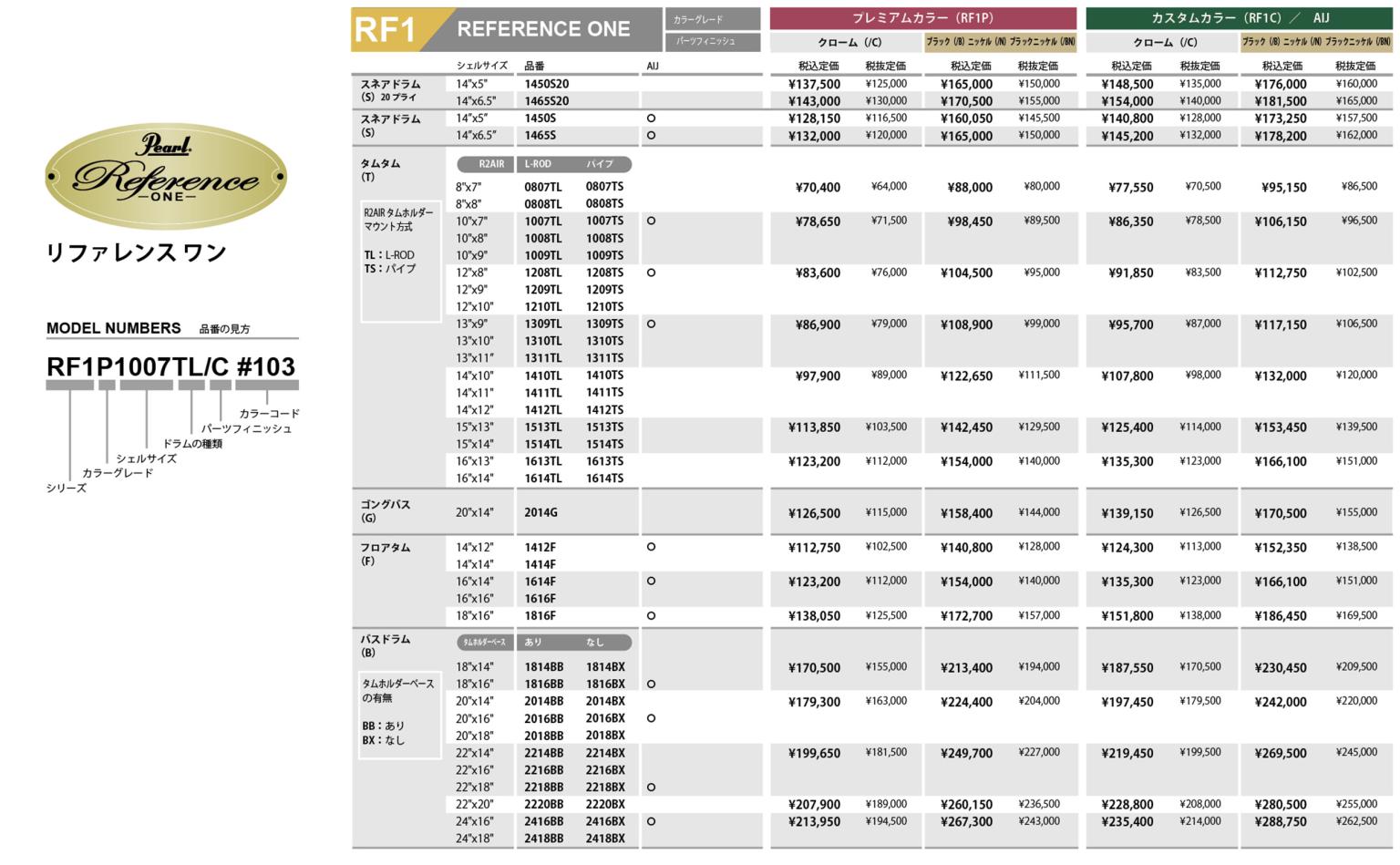Click the カラーコード legend label
Screen dimensions: 1400x865
click(x=269, y=414)
